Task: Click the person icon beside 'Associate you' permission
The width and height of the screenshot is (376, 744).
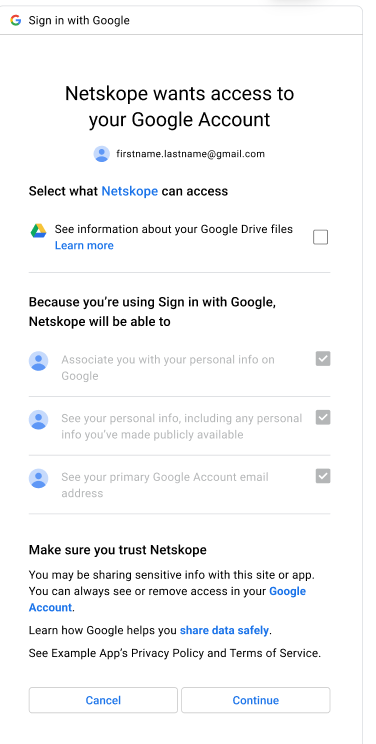Action: (x=38, y=361)
